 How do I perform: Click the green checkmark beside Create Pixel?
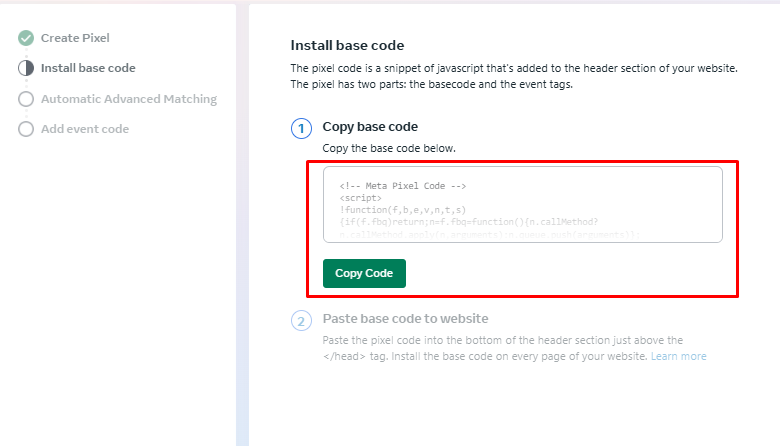(26, 38)
